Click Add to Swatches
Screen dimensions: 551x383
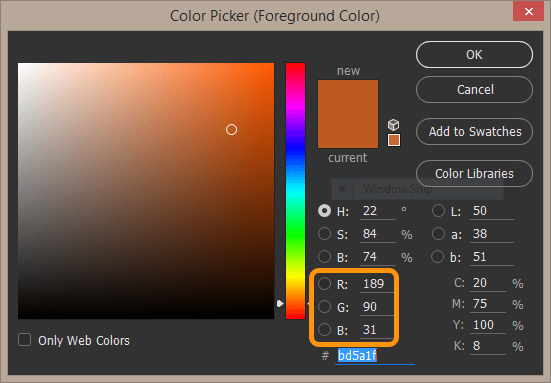(x=474, y=131)
